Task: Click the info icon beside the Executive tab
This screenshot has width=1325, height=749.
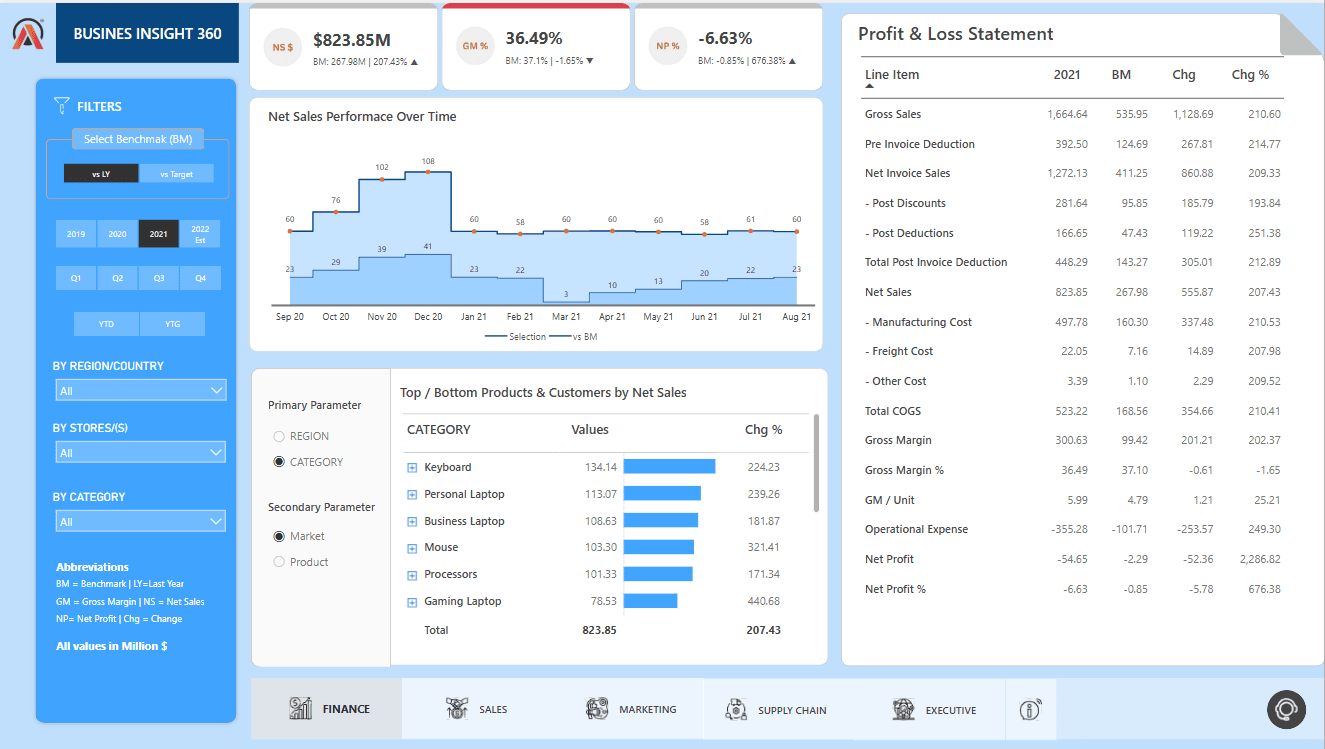Action: [1030, 709]
